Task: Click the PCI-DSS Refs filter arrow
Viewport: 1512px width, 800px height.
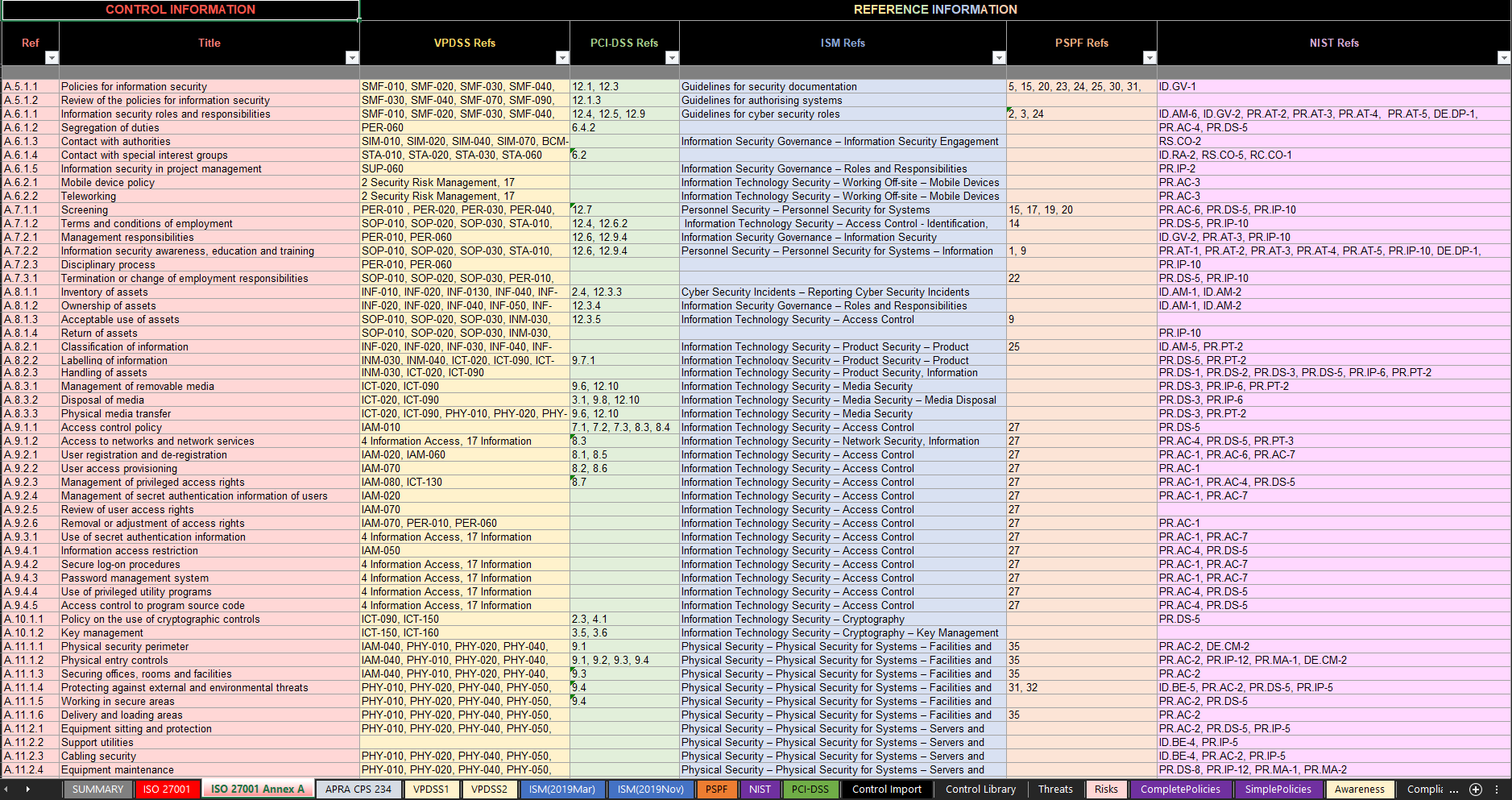Action: (672, 57)
